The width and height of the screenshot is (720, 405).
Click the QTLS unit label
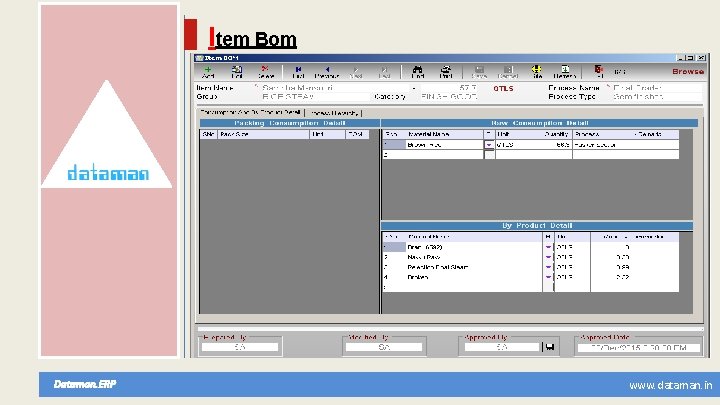tap(503, 88)
